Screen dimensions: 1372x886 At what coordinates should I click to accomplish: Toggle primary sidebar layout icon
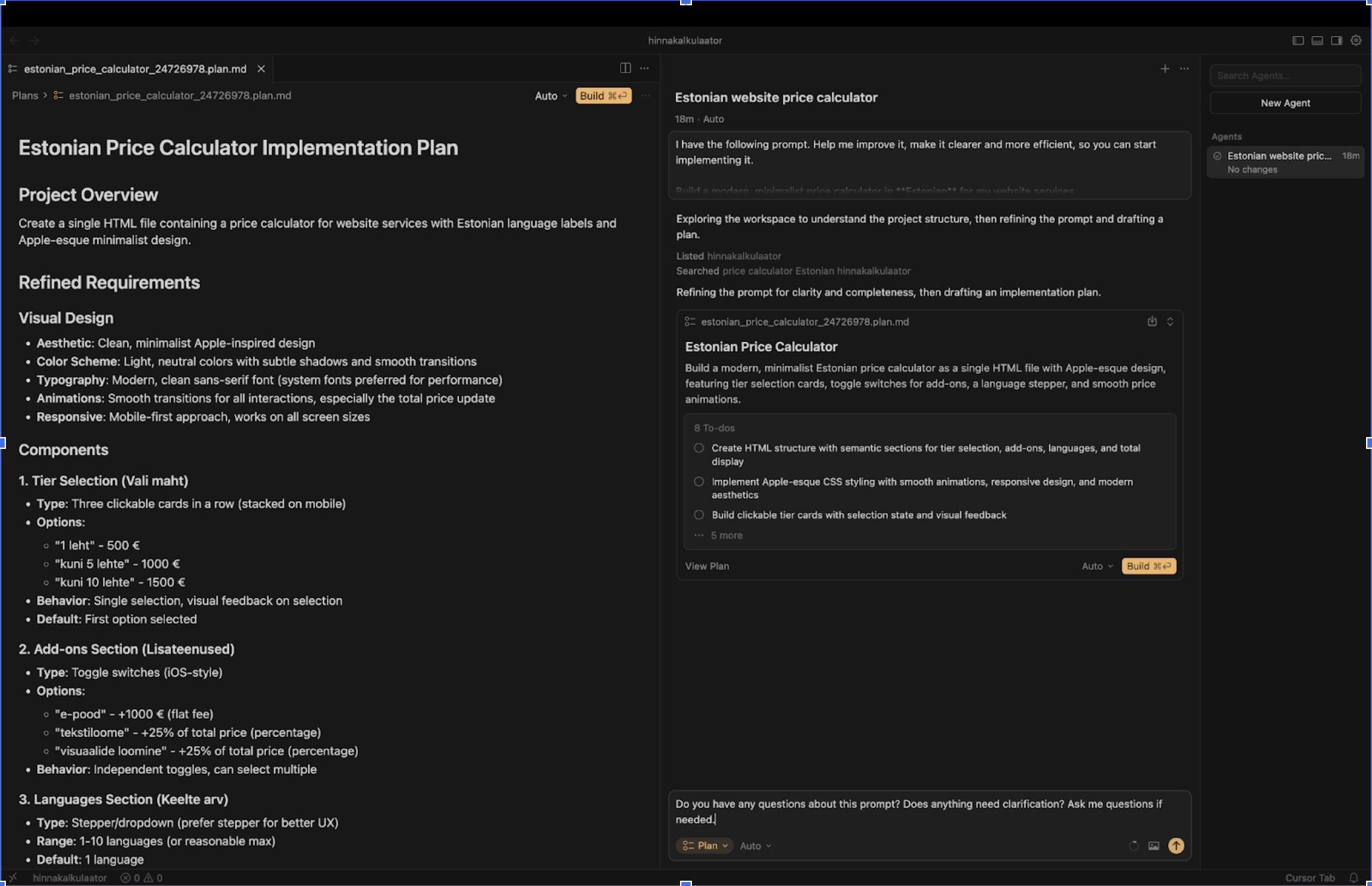tap(1297, 40)
